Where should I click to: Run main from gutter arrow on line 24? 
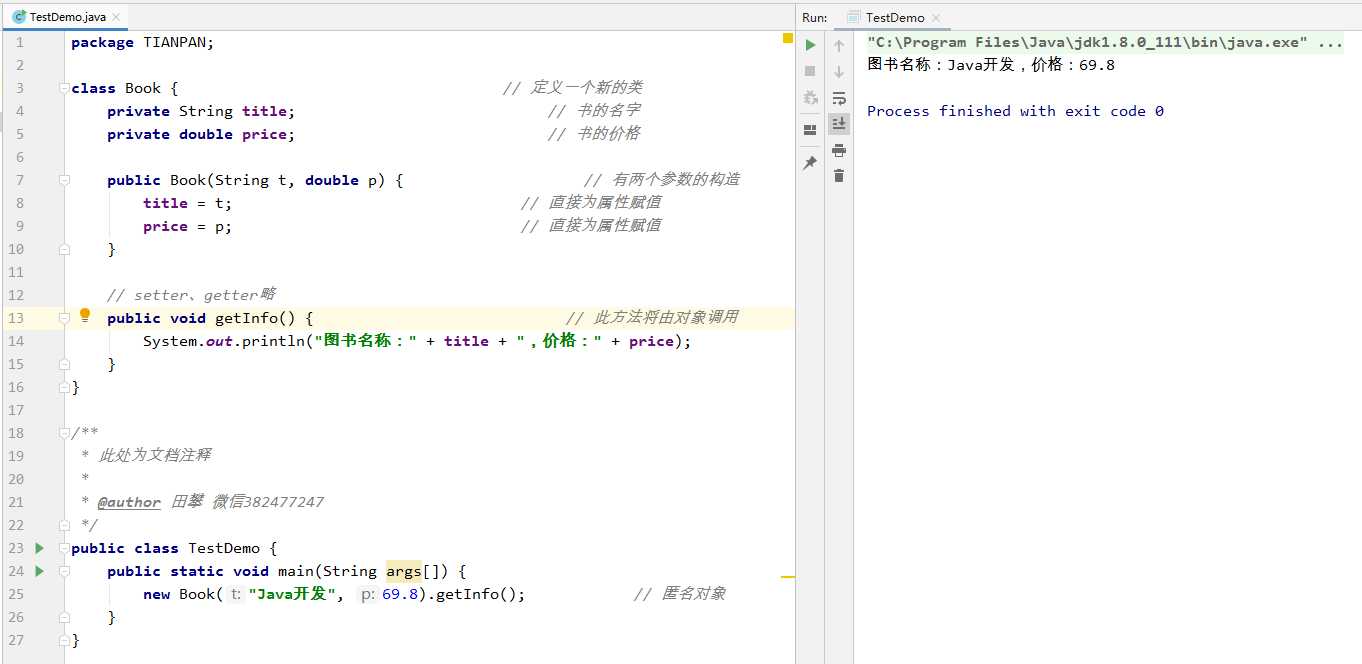point(39,571)
